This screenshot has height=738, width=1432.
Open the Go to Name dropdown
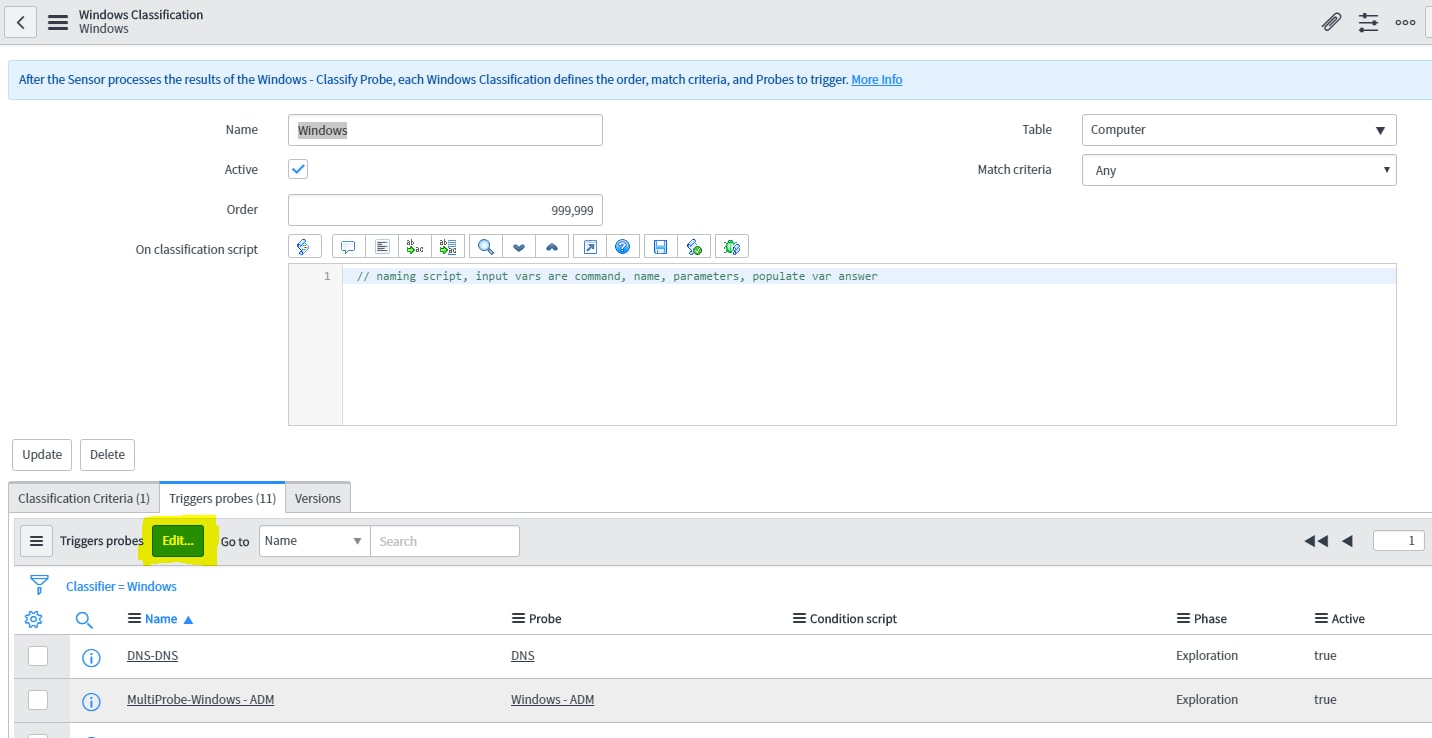[x=314, y=541]
